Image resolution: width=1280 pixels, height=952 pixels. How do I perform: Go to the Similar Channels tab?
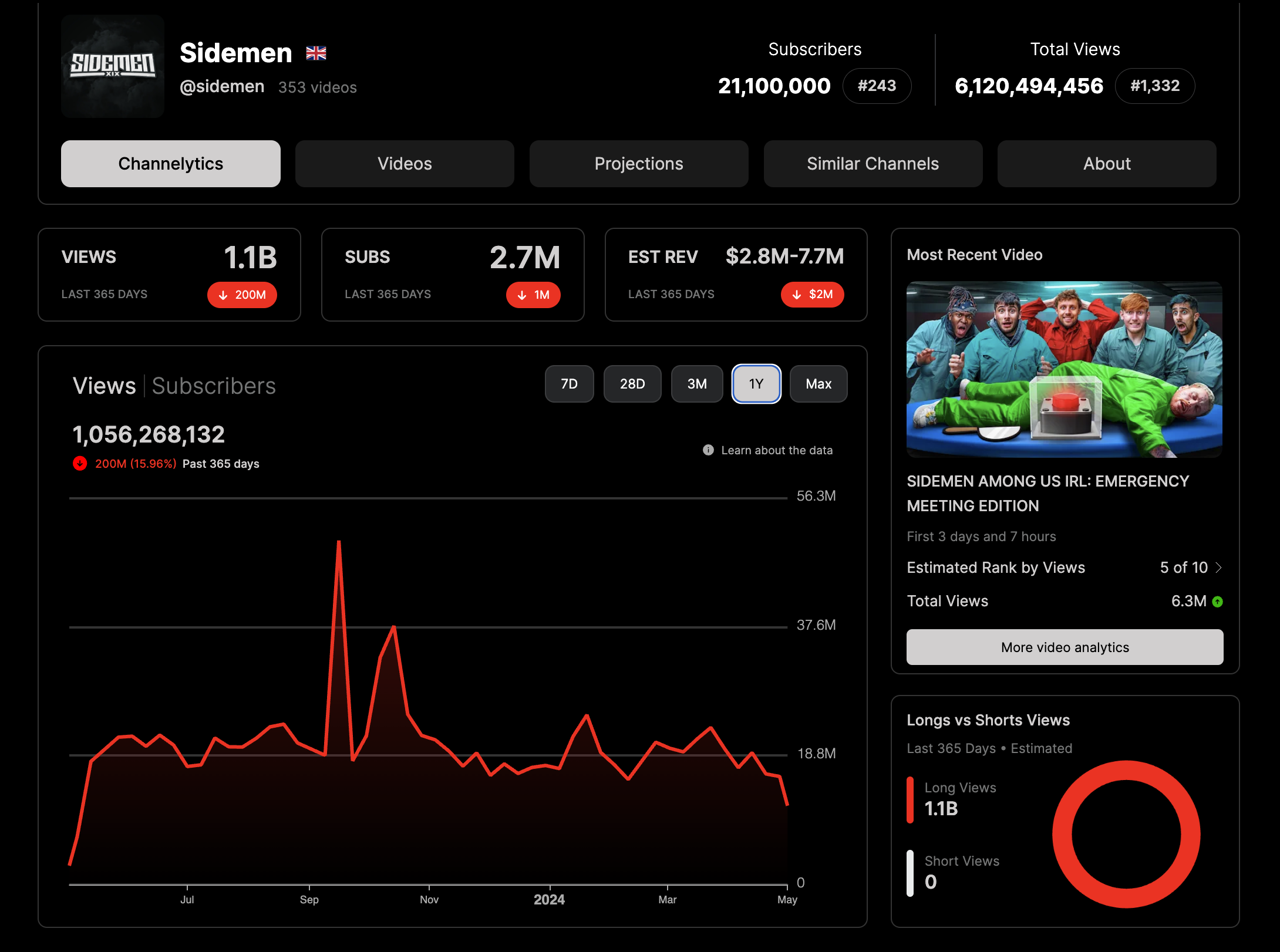(x=873, y=164)
